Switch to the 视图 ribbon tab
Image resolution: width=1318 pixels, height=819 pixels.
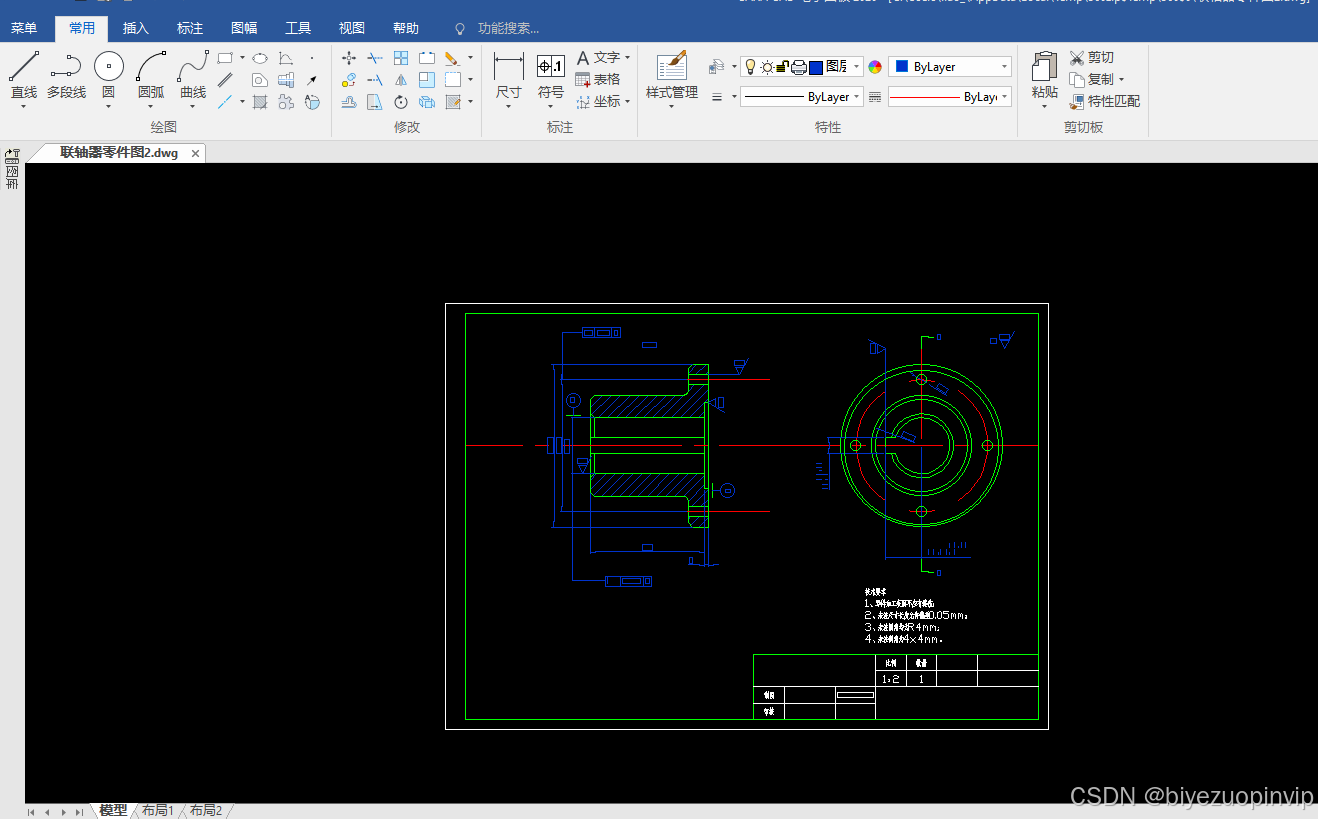tap(352, 28)
